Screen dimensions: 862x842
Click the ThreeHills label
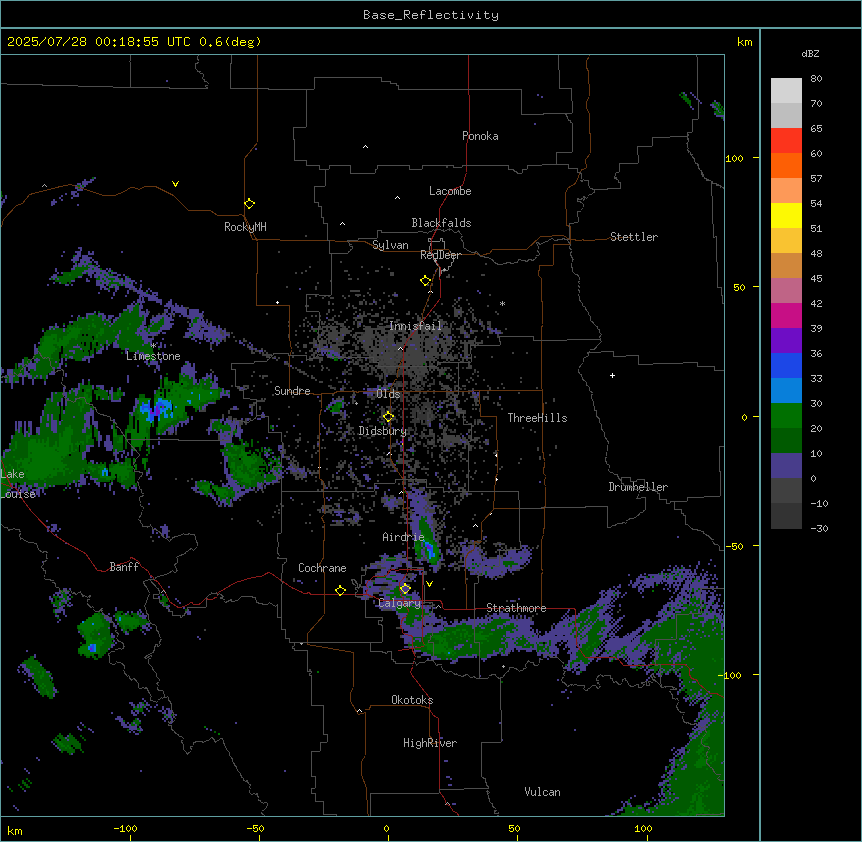537,418
